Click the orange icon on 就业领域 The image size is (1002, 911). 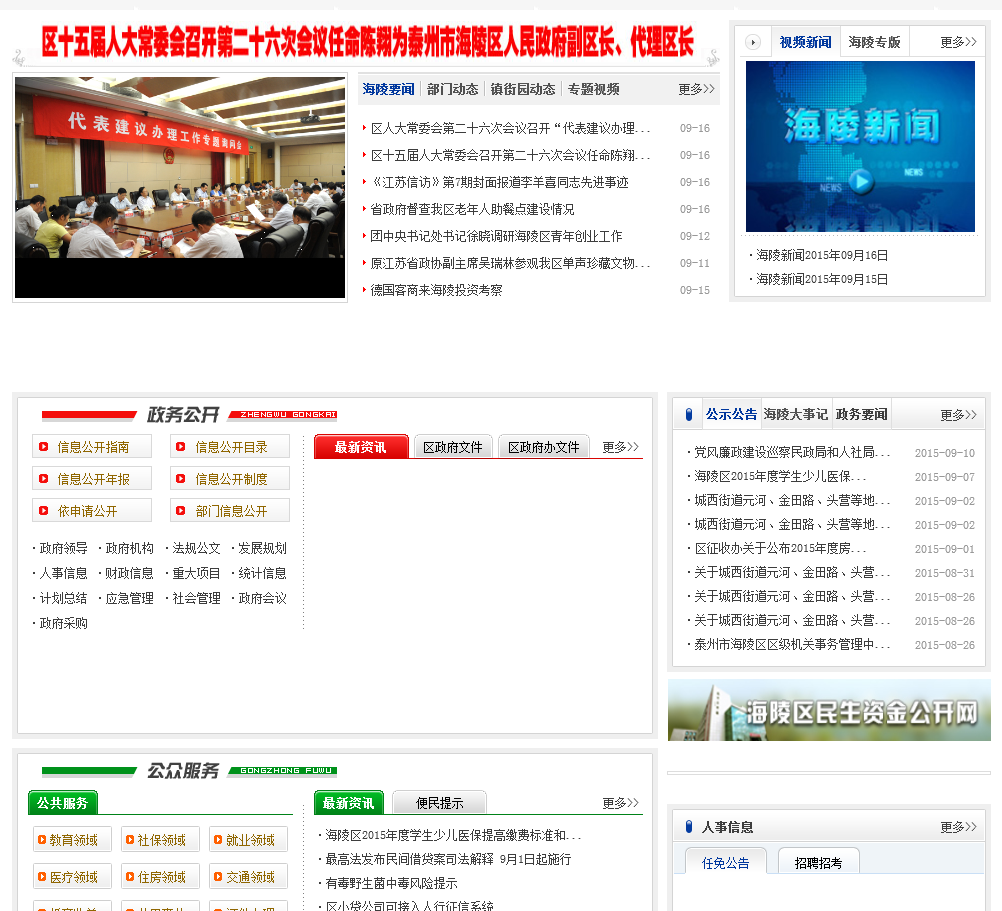[218, 839]
